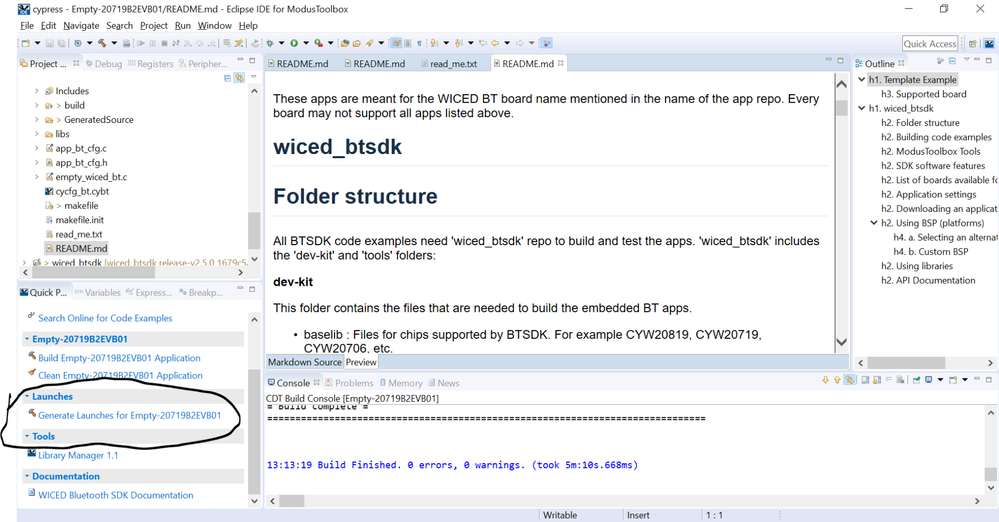Click Library Manager 1.1 link
The width and height of the screenshot is (999, 522).
[78, 455]
